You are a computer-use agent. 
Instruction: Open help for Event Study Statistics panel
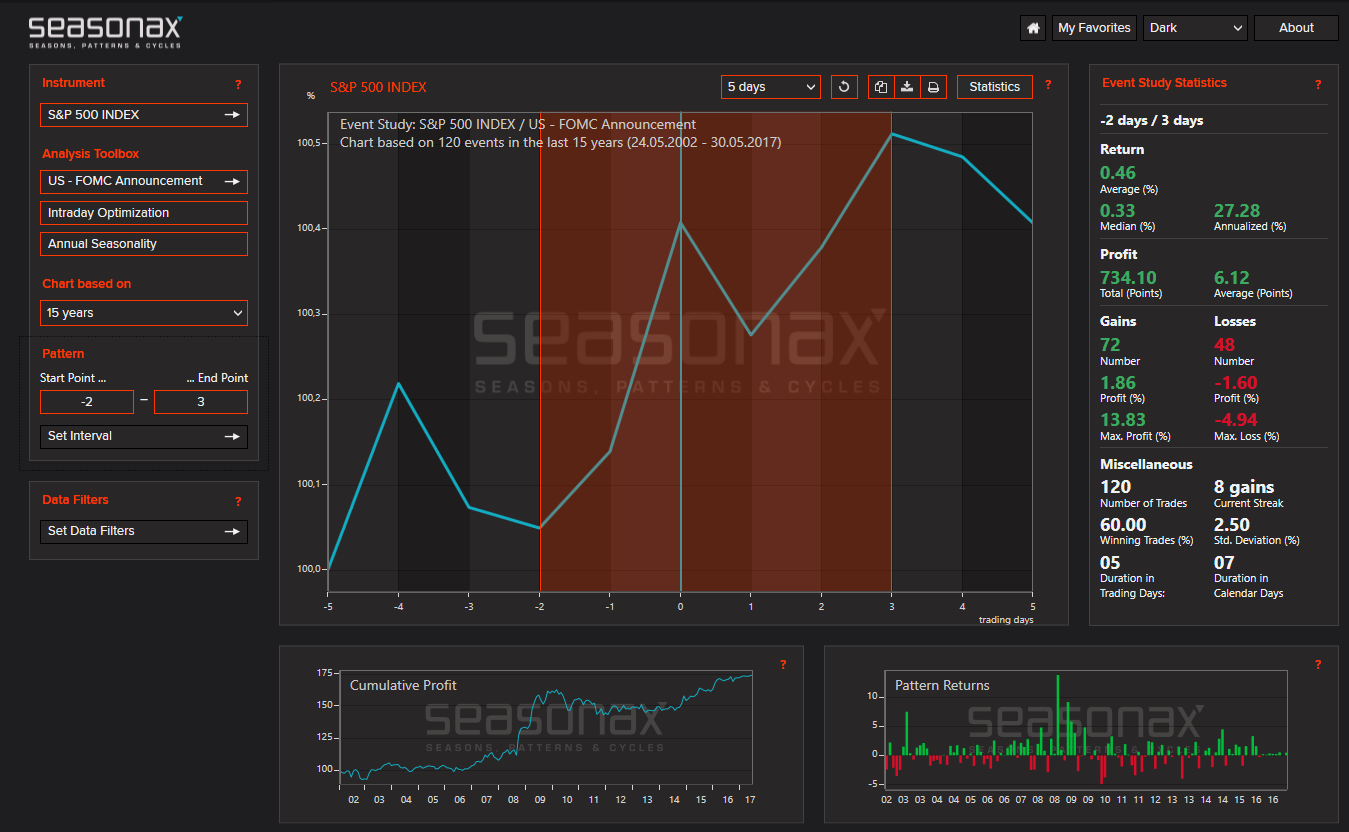1318,85
